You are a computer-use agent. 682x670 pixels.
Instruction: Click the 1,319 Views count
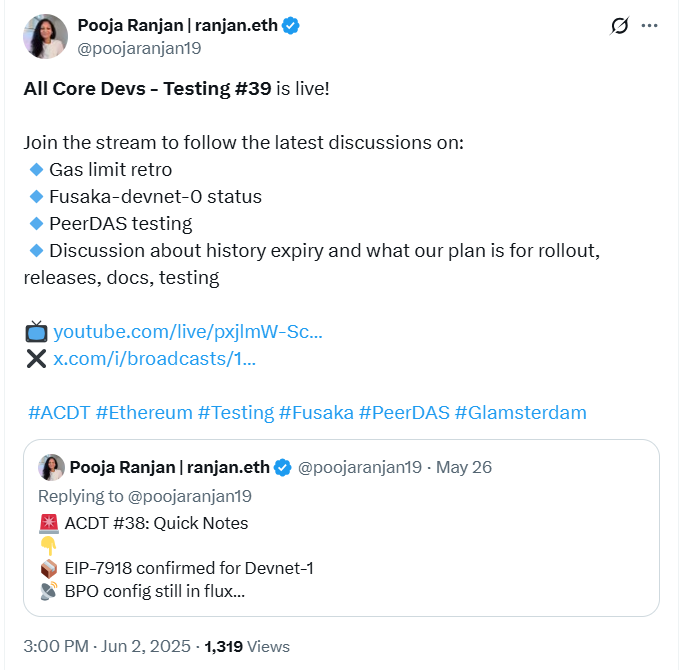pos(246,647)
